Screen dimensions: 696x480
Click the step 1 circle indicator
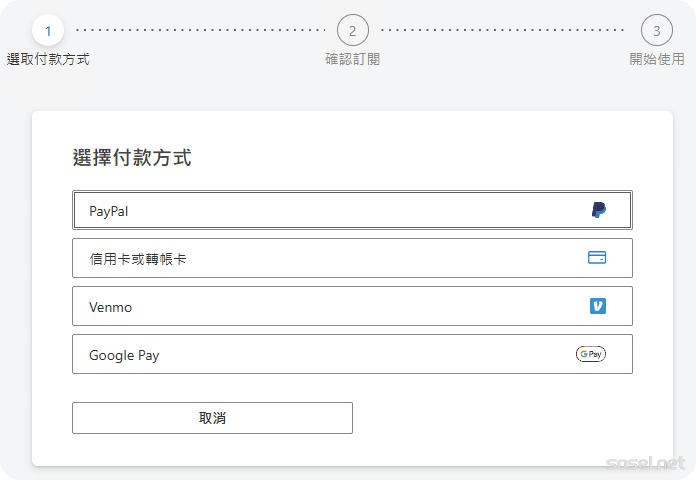coord(47,30)
